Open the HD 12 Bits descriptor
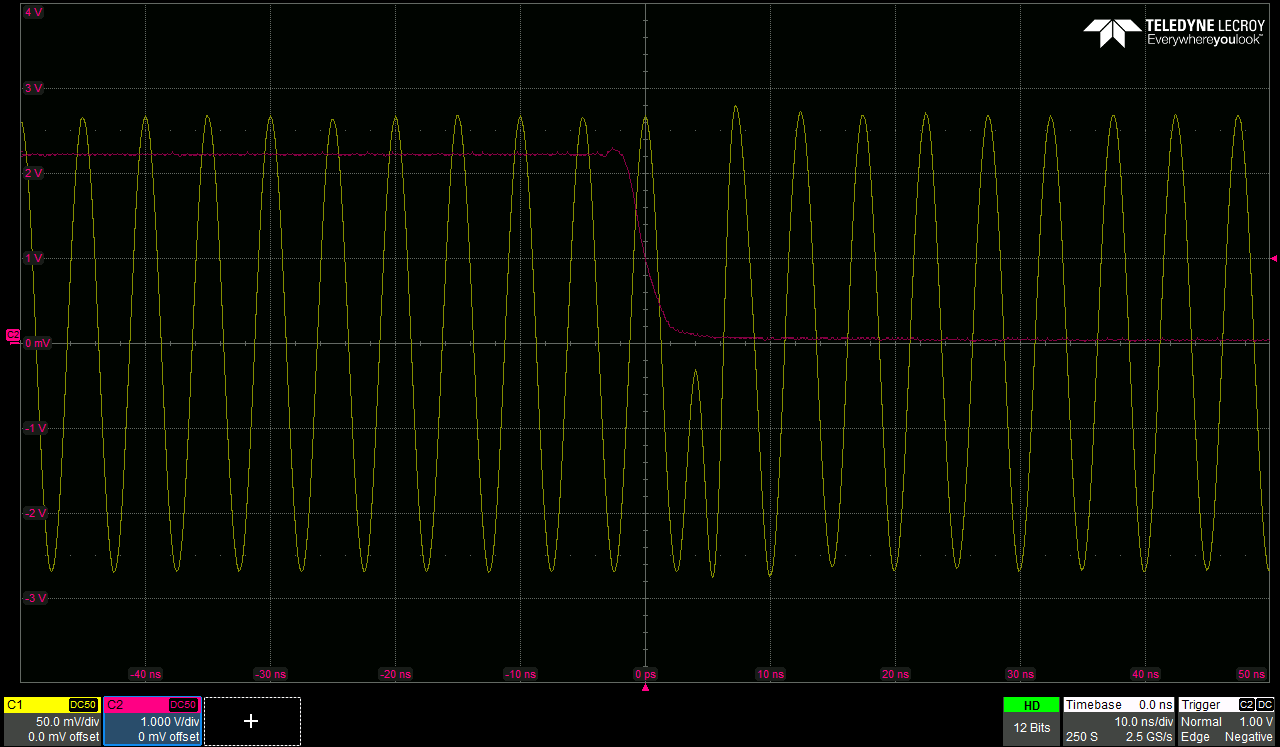 pos(1031,721)
